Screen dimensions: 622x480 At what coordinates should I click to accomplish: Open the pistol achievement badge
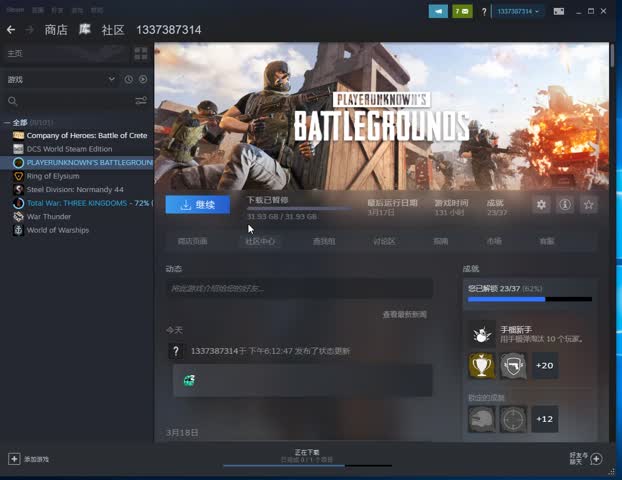point(513,365)
